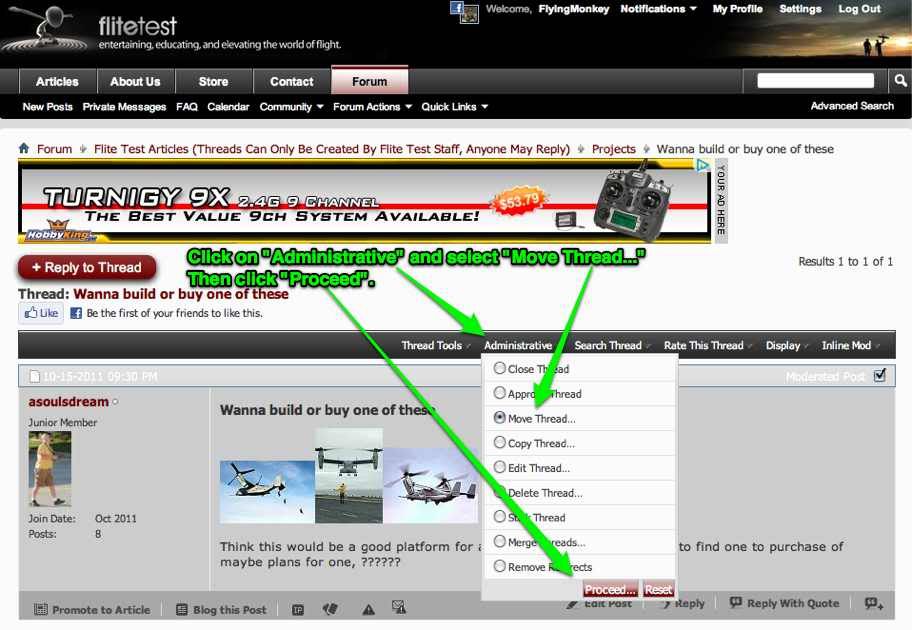Go to the Contact tab
The width and height of the screenshot is (912, 630).
pos(291,81)
